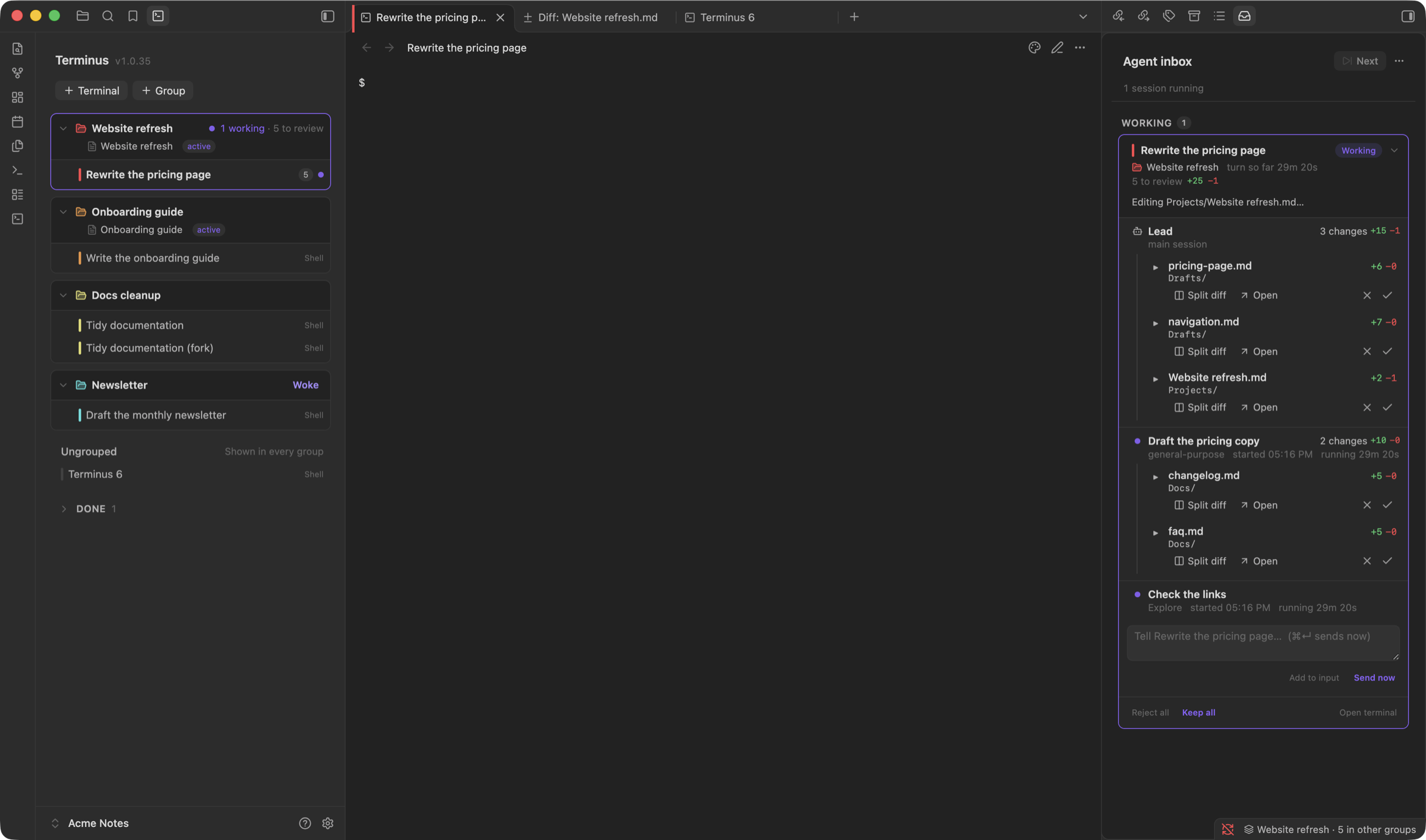The image size is (1426, 840).
Task: Select the Agent inbox tray icon
Action: [x=1244, y=16]
